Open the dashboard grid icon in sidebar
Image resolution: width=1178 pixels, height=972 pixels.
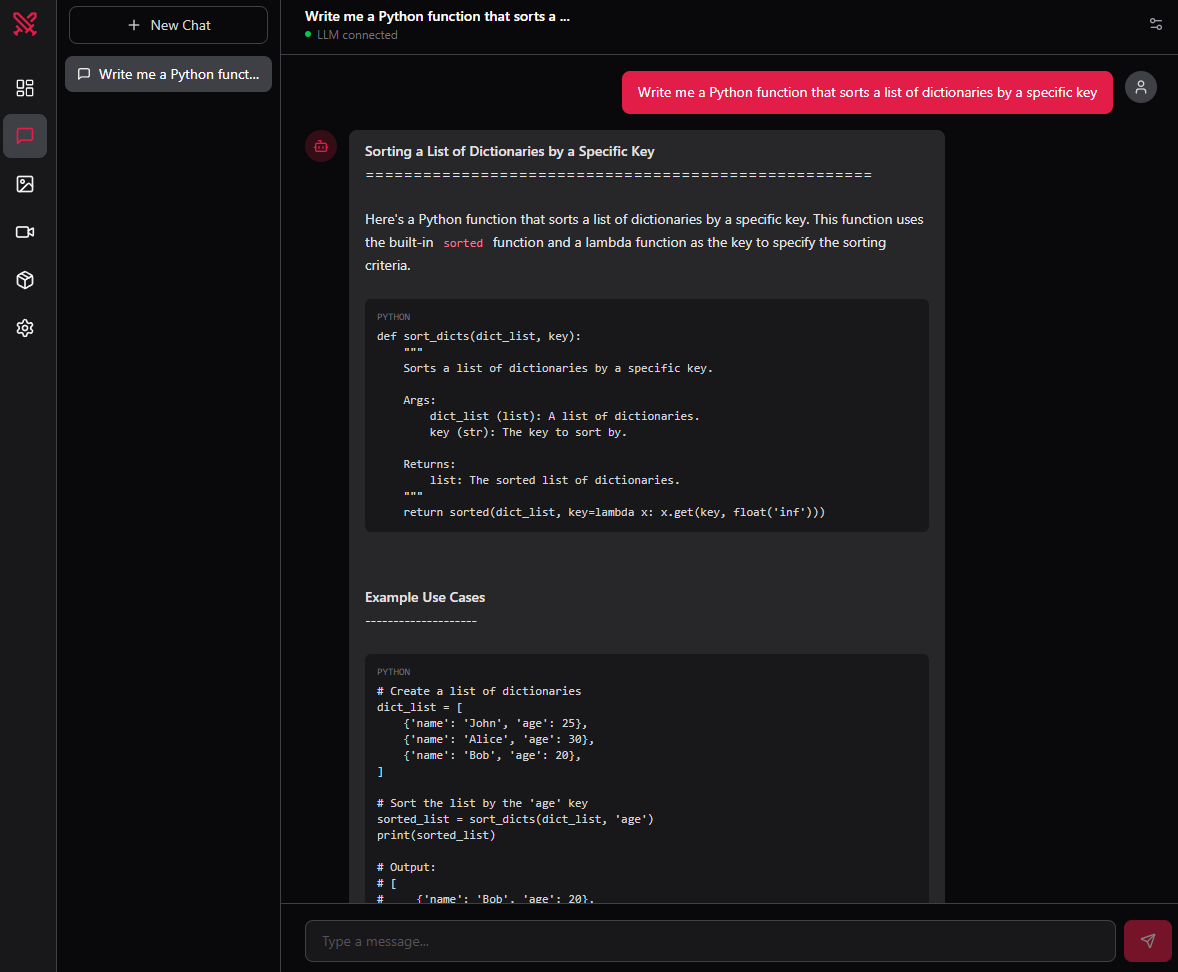click(25, 88)
